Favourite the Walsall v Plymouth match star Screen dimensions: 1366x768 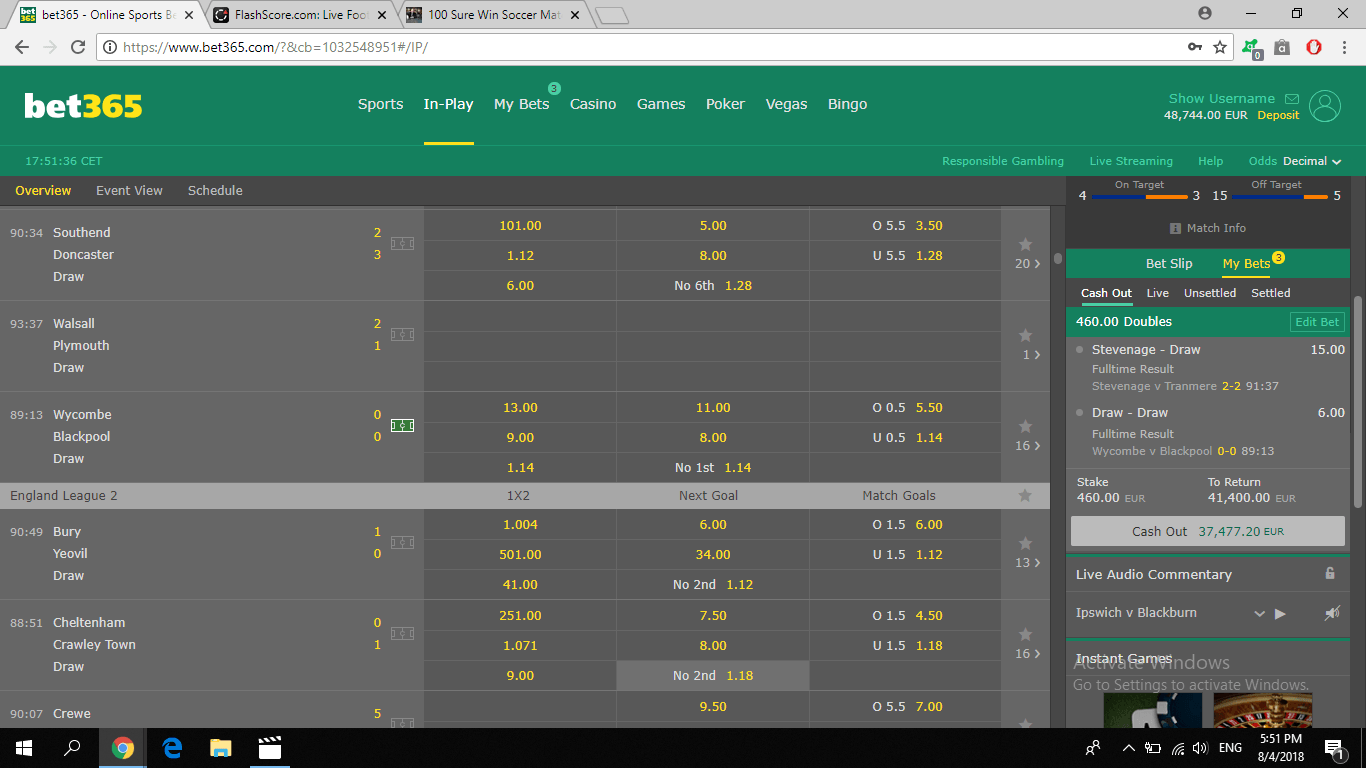(1025, 335)
